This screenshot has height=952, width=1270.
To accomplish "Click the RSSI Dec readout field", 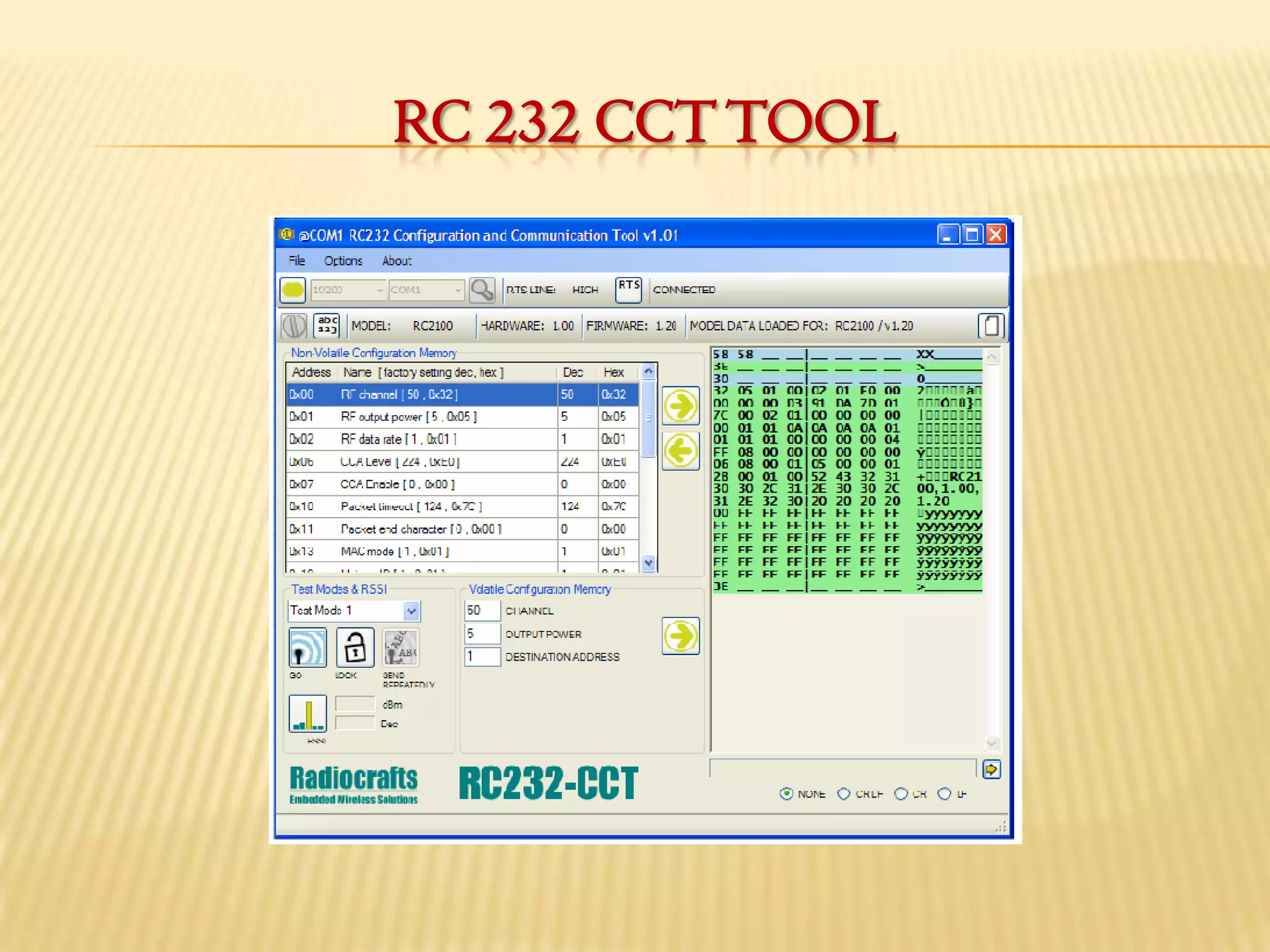I will click(x=355, y=723).
